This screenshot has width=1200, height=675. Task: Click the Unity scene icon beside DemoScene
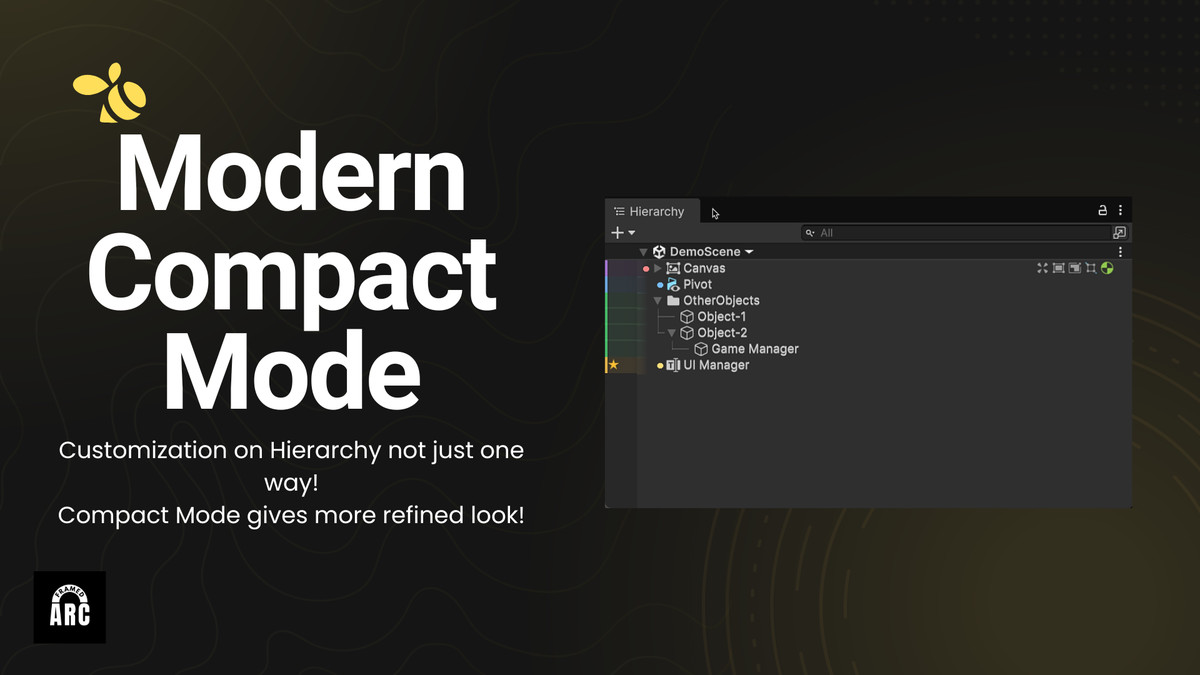point(659,252)
